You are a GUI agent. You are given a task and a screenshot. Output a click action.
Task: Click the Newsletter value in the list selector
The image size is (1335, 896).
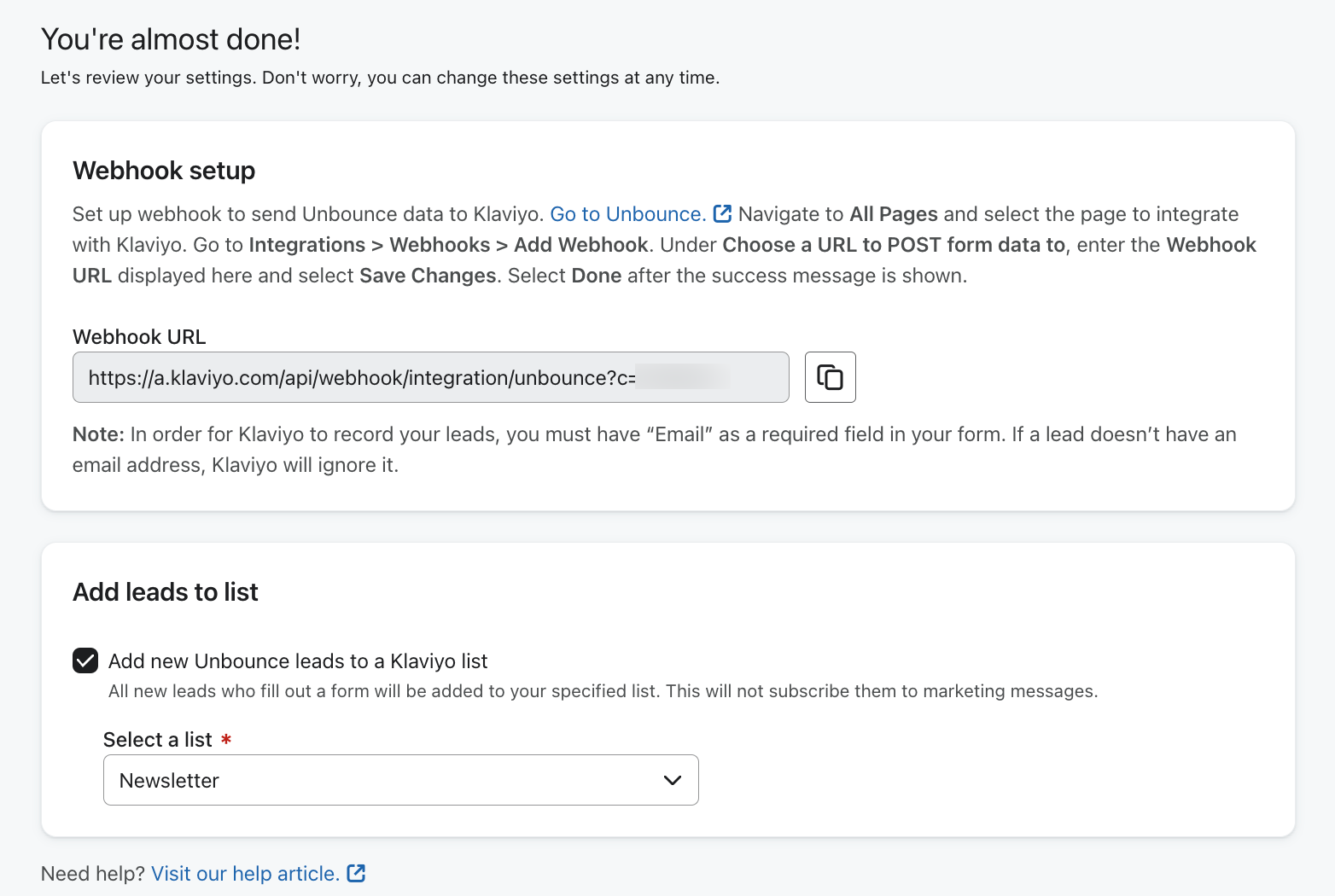pyautogui.click(x=169, y=781)
